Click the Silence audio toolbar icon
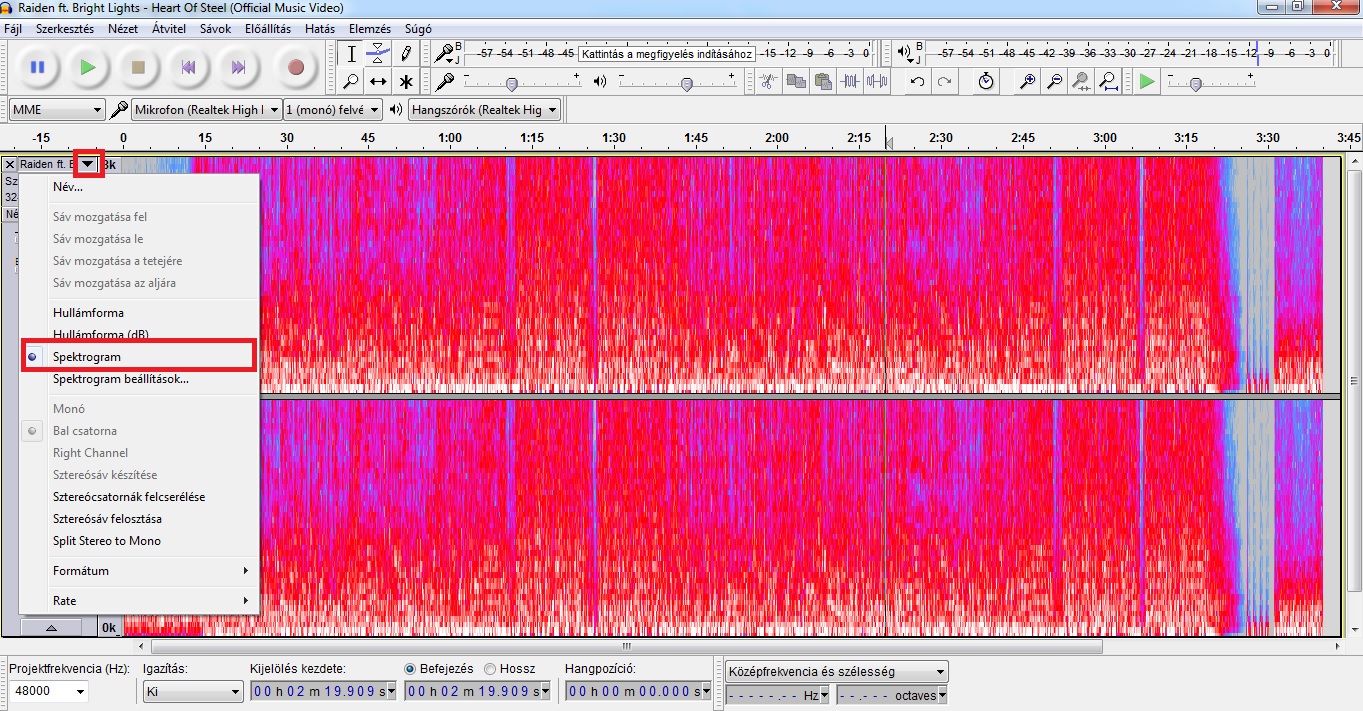The image size is (1363, 711). tap(877, 82)
